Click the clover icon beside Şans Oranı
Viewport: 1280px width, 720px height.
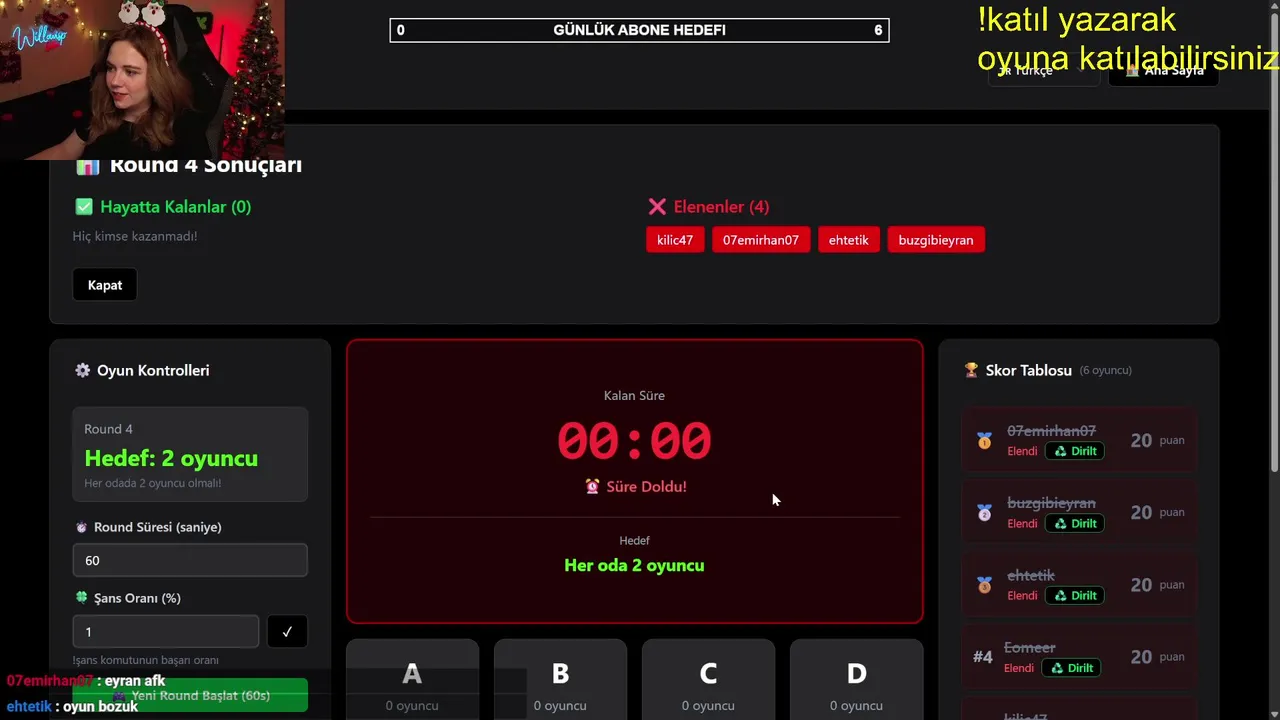tap(82, 598)
